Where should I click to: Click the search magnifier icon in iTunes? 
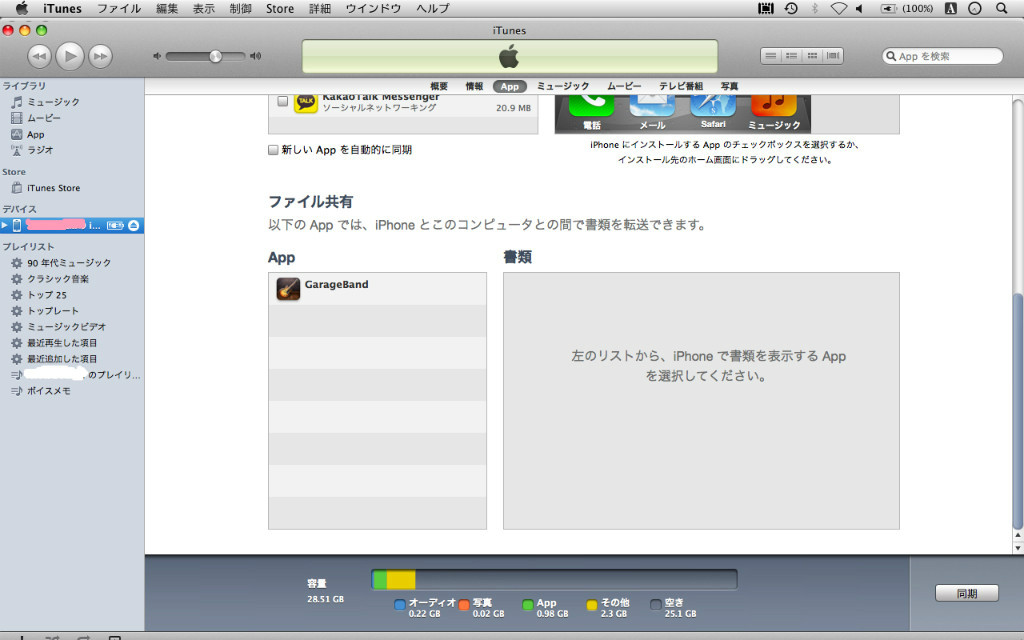tap(891, 56)
